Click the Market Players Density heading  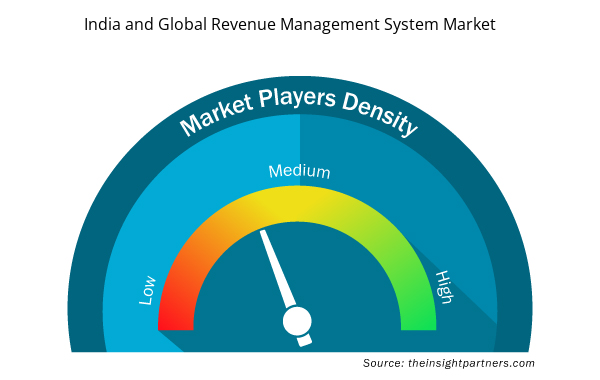[299, 112]
